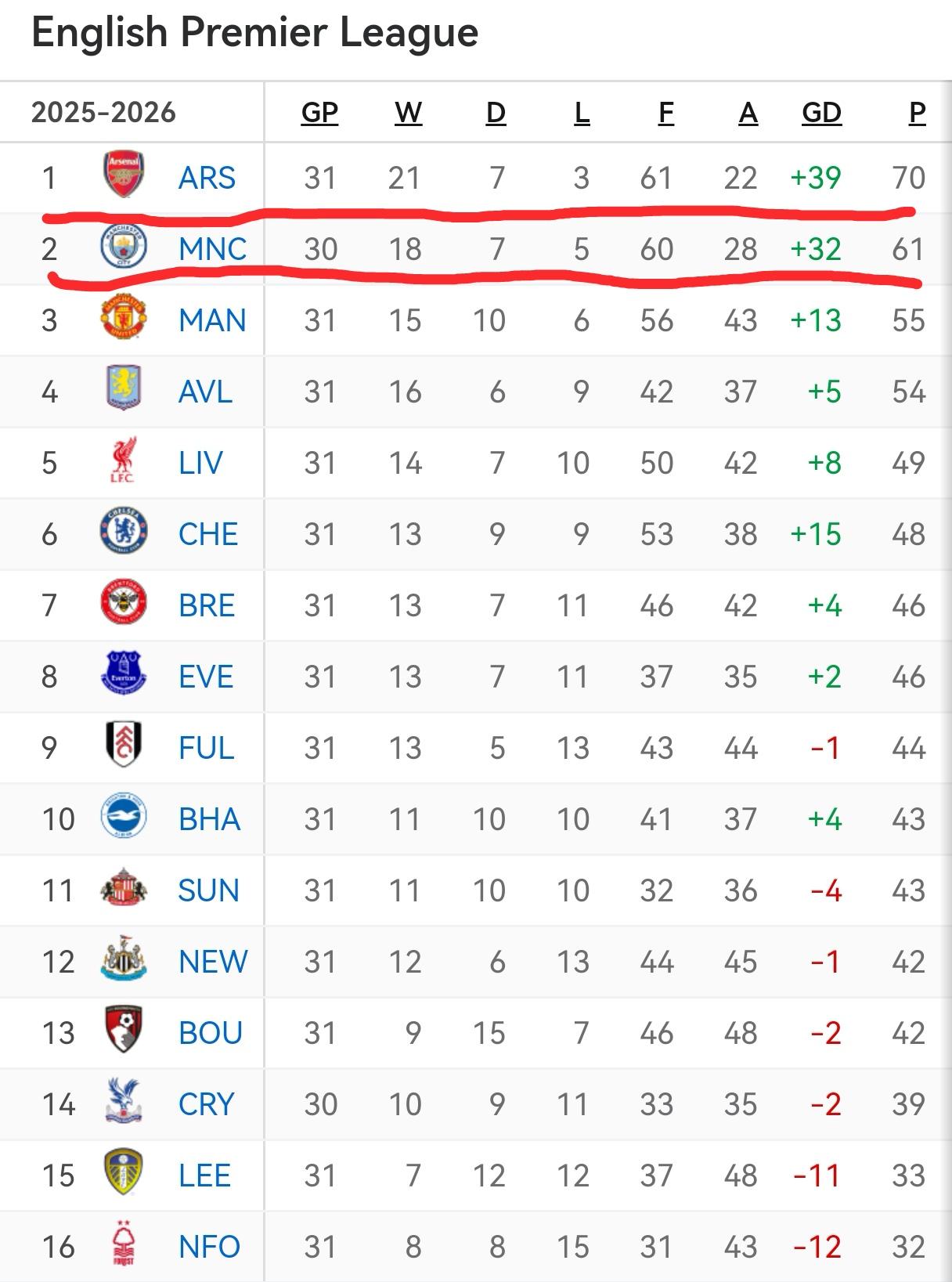Click the Manchester United crest
952x1282 pixels.
pyautogui.click(x=124, y=317)
